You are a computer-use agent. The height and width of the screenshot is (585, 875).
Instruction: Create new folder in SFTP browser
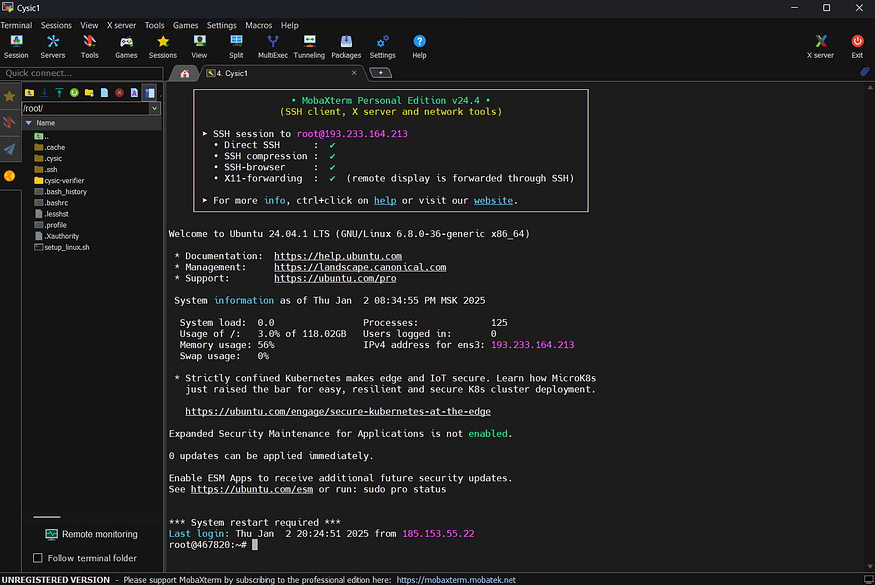89,93
